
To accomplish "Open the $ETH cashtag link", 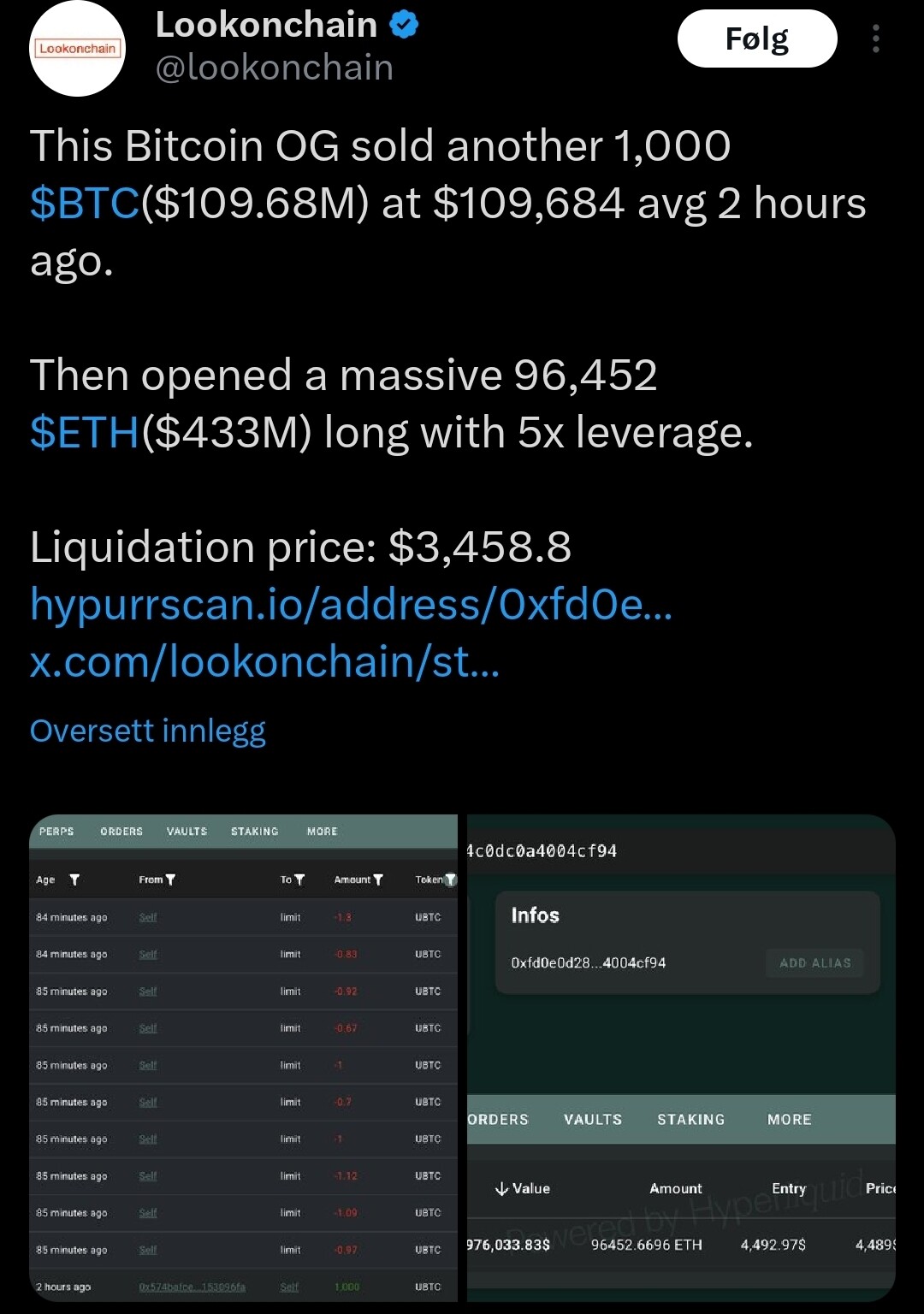I will (x=84, y=432).
